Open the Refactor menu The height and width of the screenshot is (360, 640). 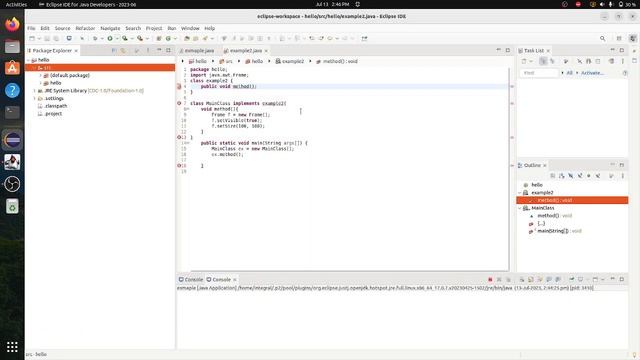(85, 28)
